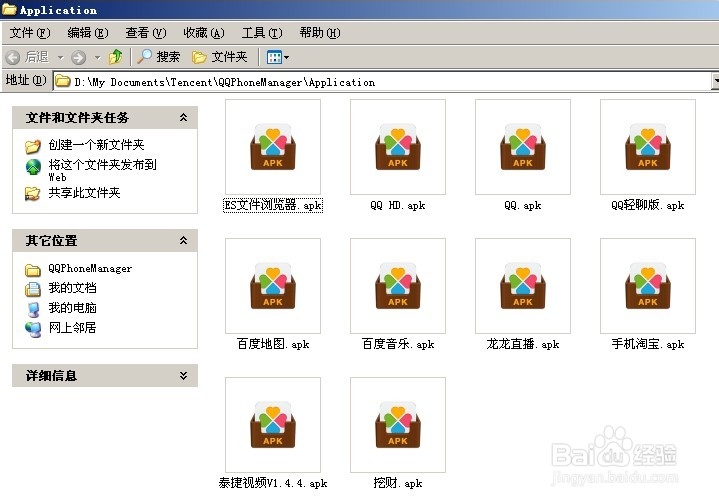The image size is (719, 503).
Task: Open the address bar dropdown arrow
Action: point(715,82)
